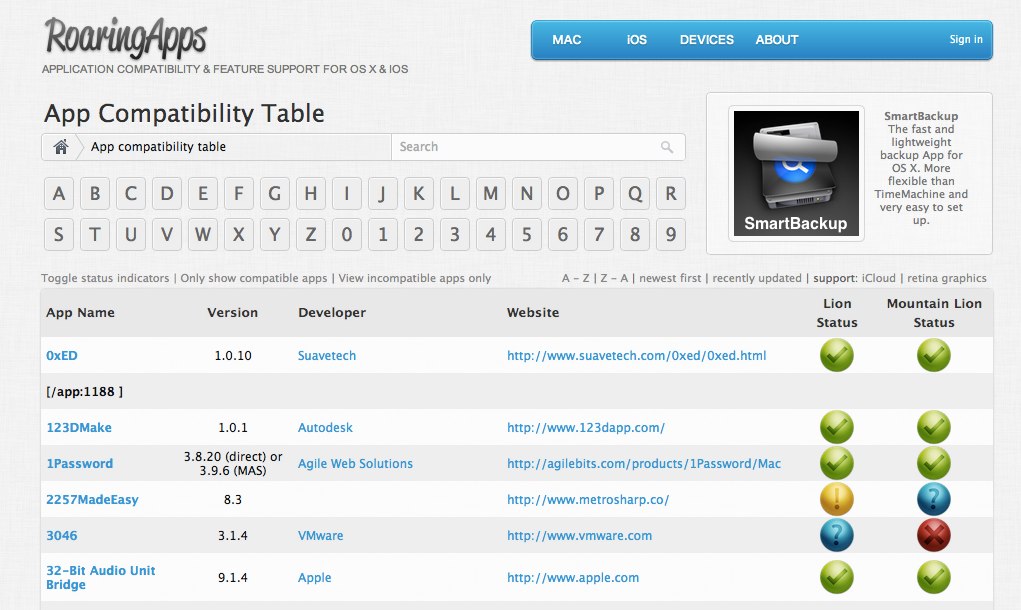Click the home icon in breadcrumb
The height and width of the screenshot is (610, 1021).
pos(61,146)
